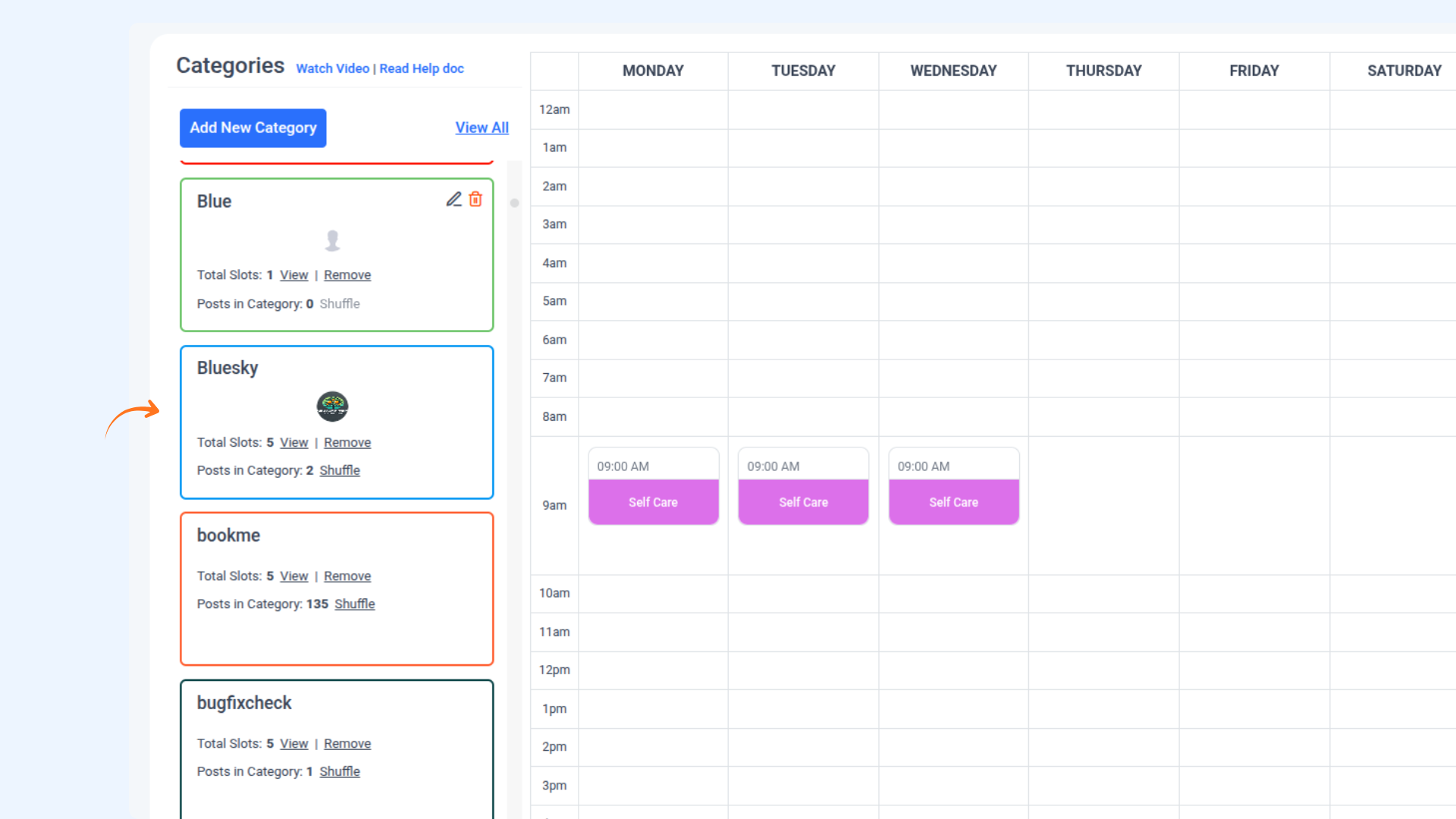Click the THURSDAY column header

point(1103,71)
